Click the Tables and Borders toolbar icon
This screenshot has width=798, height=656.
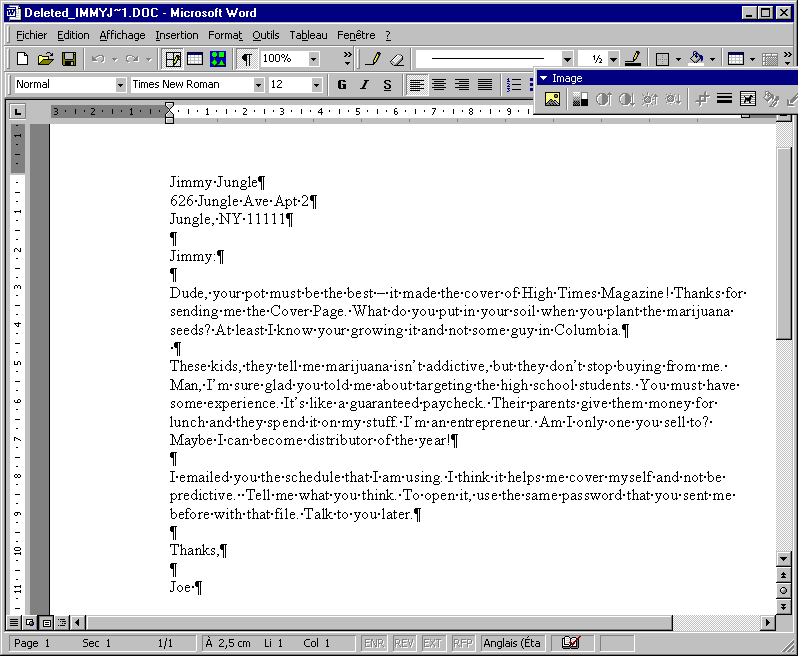click(x=173, y=59)
